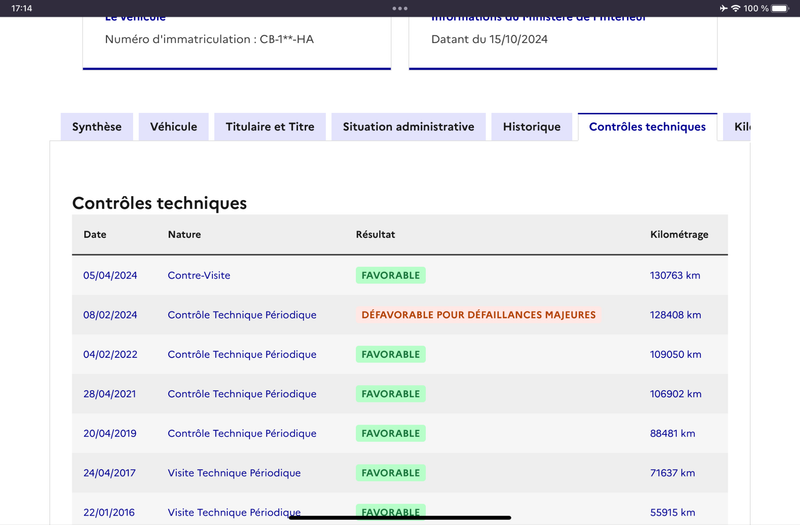Click the FAVORABLE badge for 28/04/2021
The height and width of the screenshot is (525, 800).
pos(391,394)
